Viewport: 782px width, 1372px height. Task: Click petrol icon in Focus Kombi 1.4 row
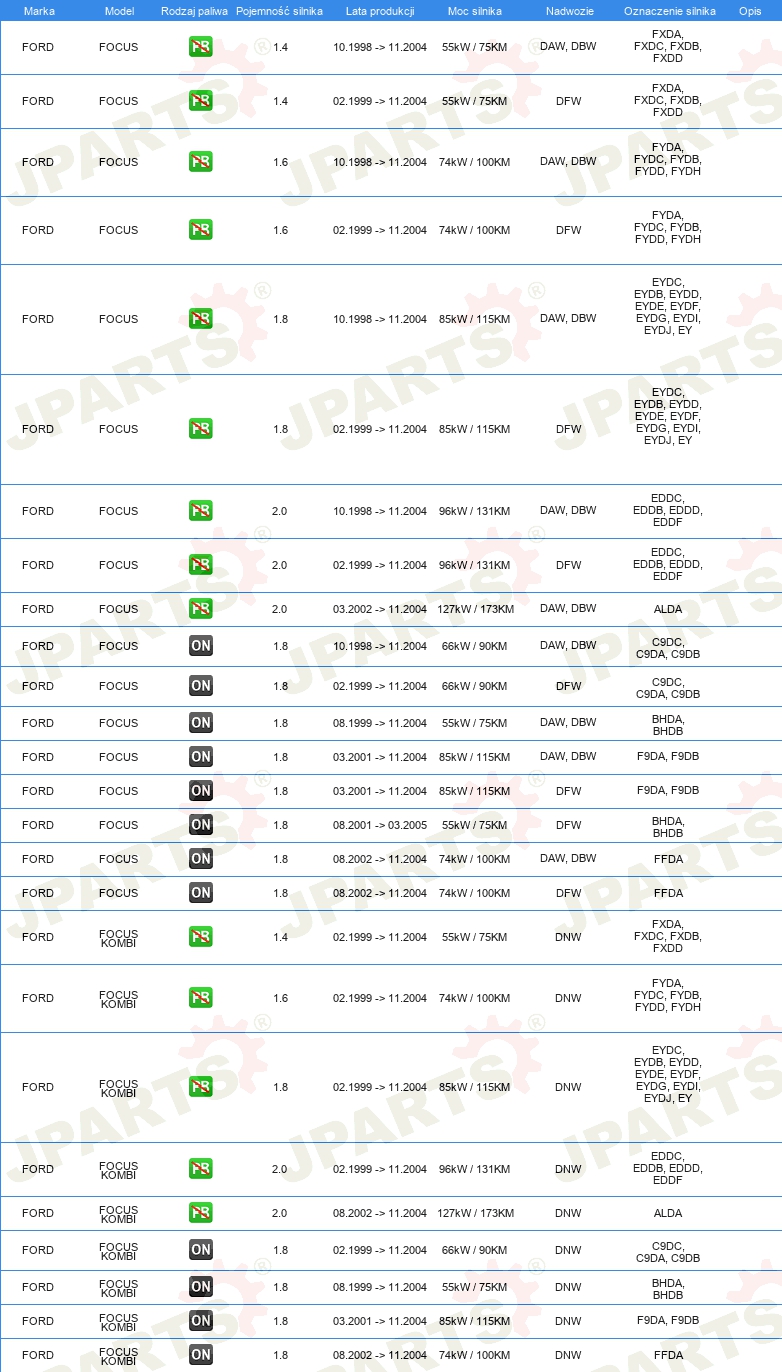coord(200,937)
